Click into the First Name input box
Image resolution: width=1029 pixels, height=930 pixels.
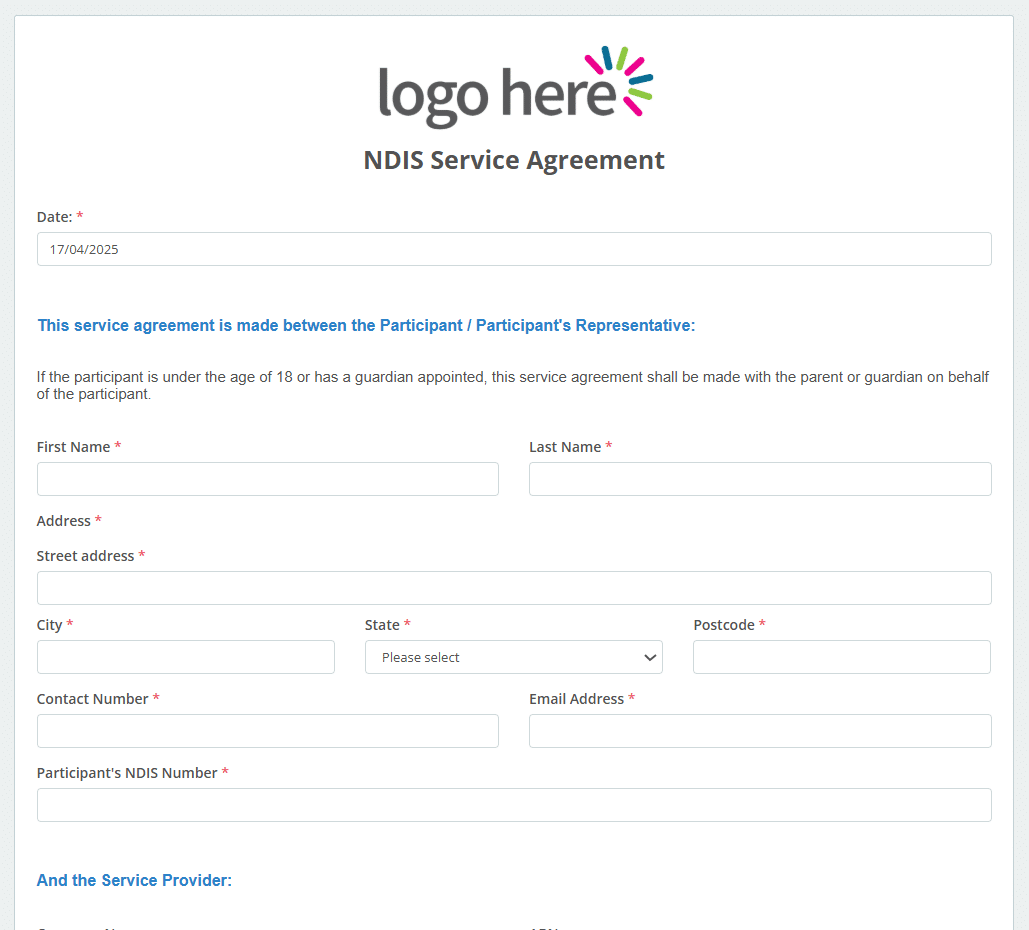[x=267, y=479]
